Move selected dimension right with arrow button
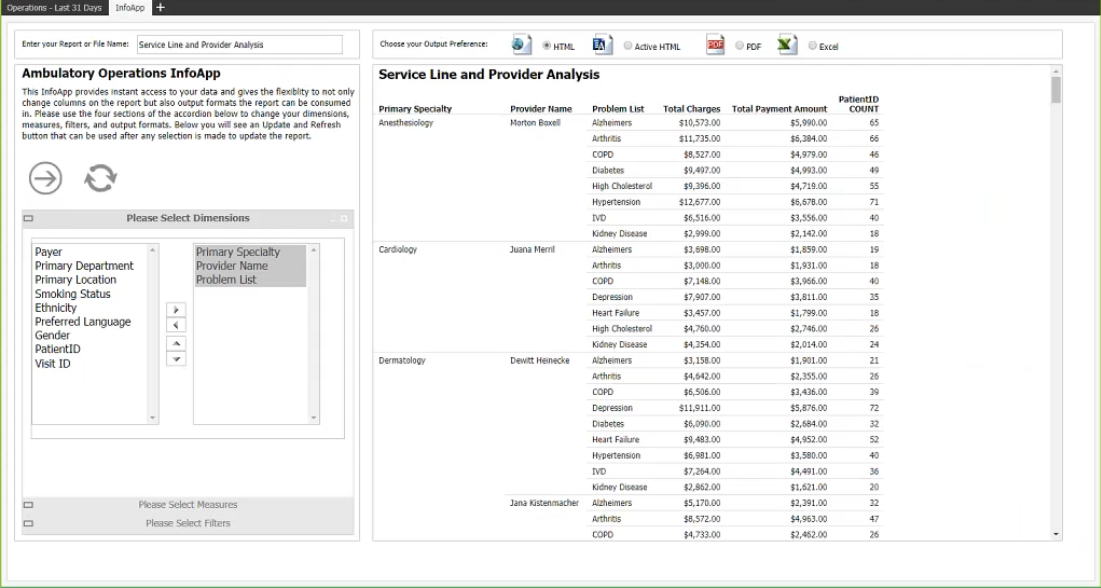This screenshot has width=1101, height=588. coord(176,310)
